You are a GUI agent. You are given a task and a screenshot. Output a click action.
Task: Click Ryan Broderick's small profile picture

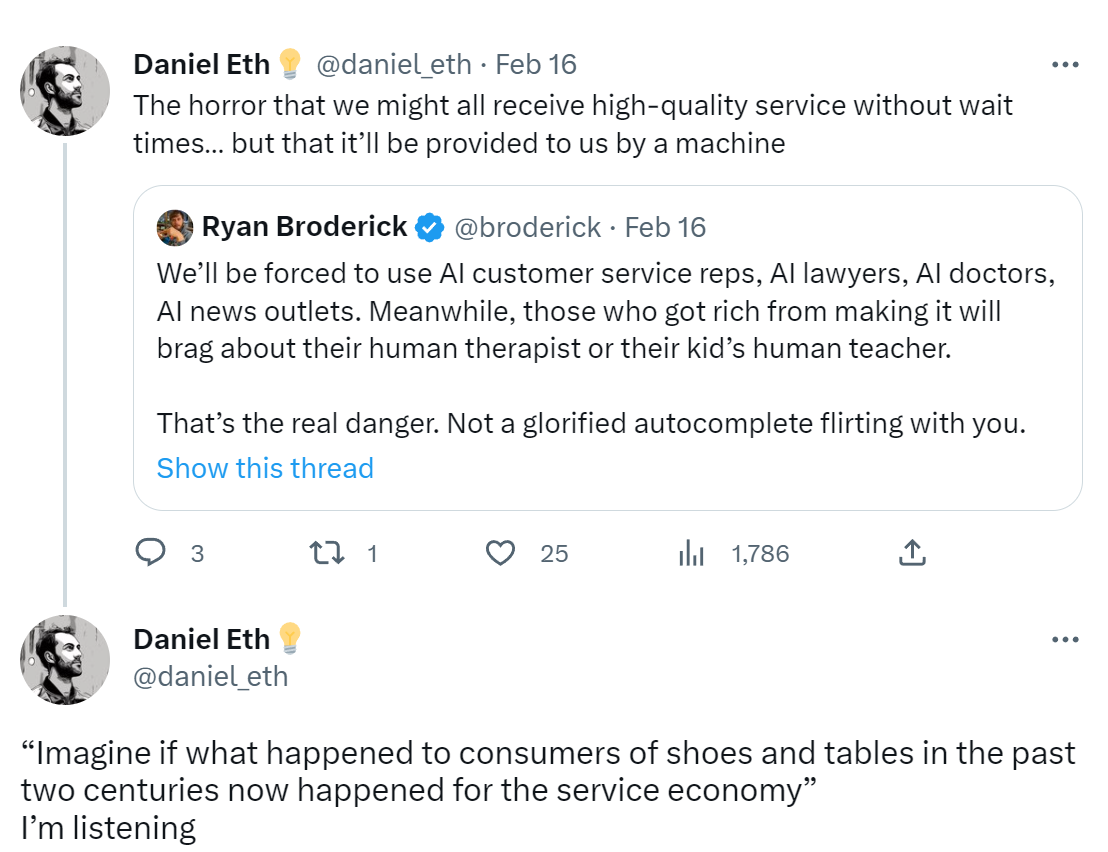tap(175, 228)
